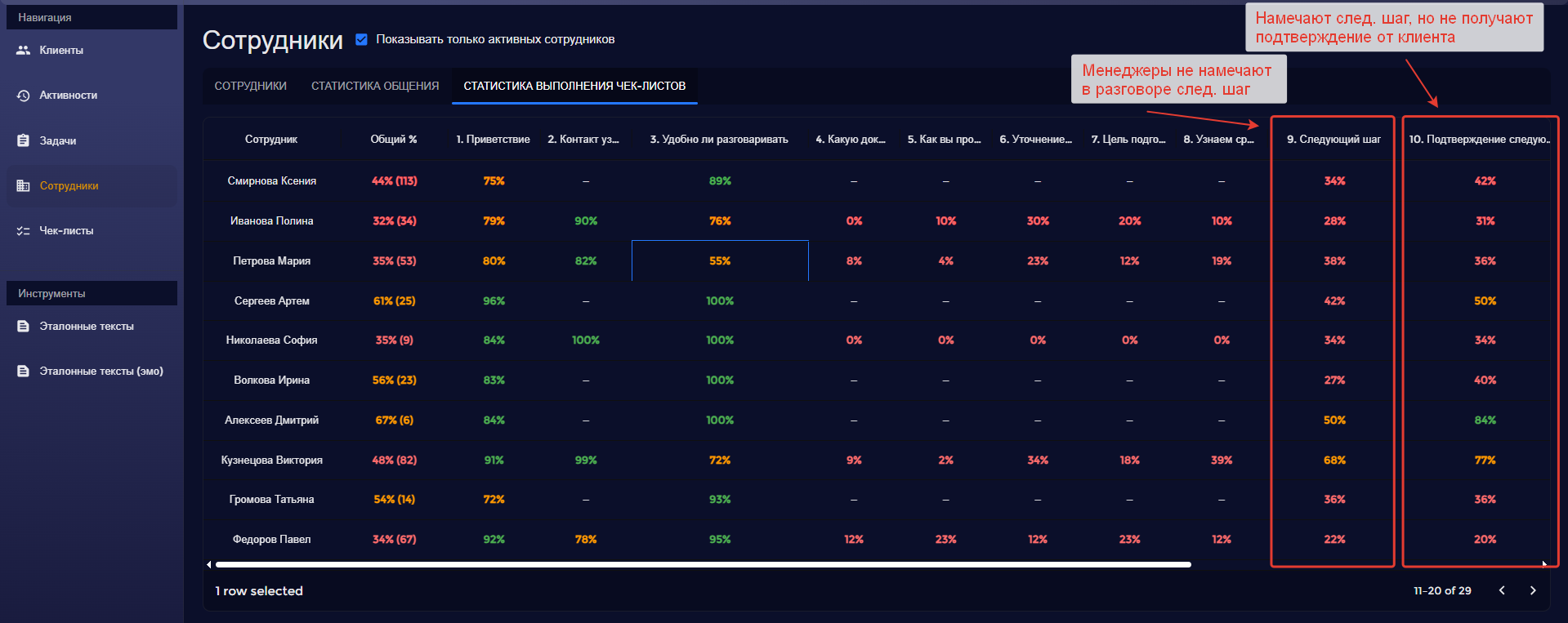Click the Эталонные тексты document icon

(24, 327)
